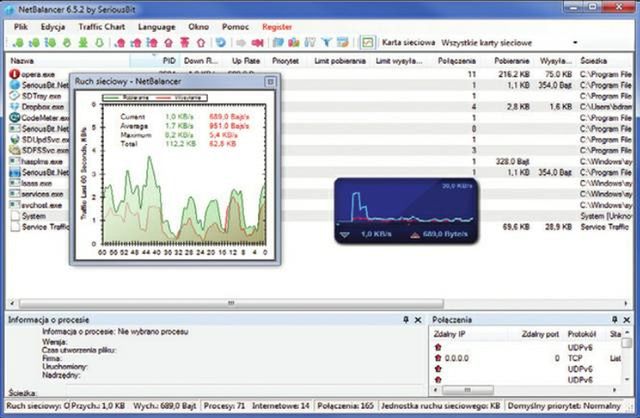
Task: Click the blue book toolbar icon
Action: pyautogui.click(x=278, y=42)
